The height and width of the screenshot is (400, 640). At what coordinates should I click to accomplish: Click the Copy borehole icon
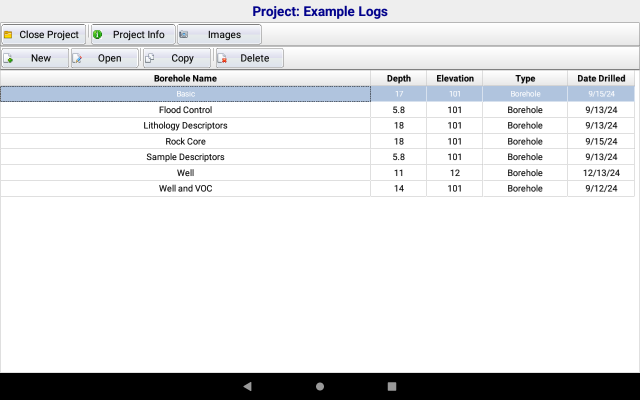point(149,59)
